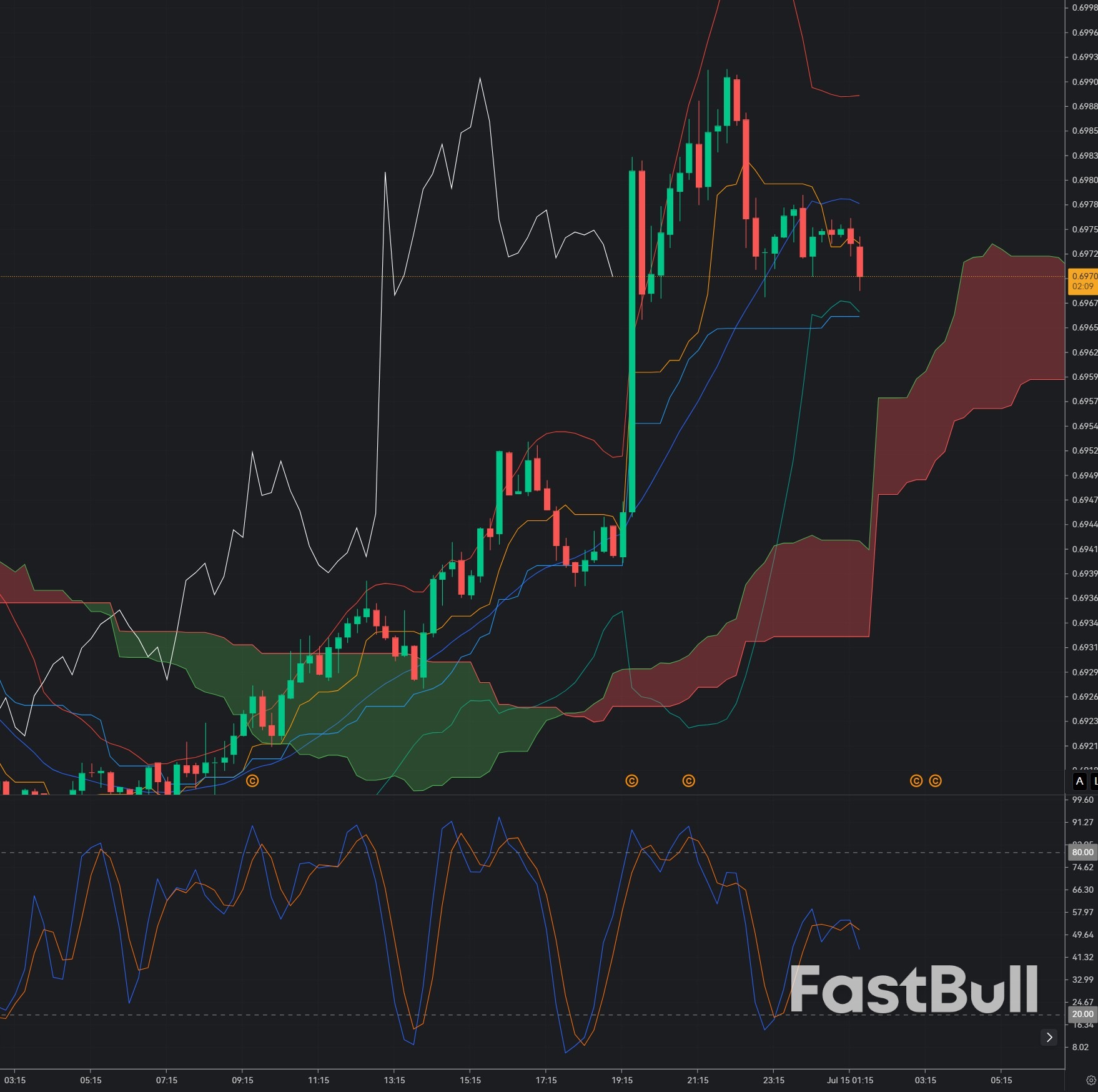
Task: Click the 99.60 oscillator scale value
Action: 1083,800
